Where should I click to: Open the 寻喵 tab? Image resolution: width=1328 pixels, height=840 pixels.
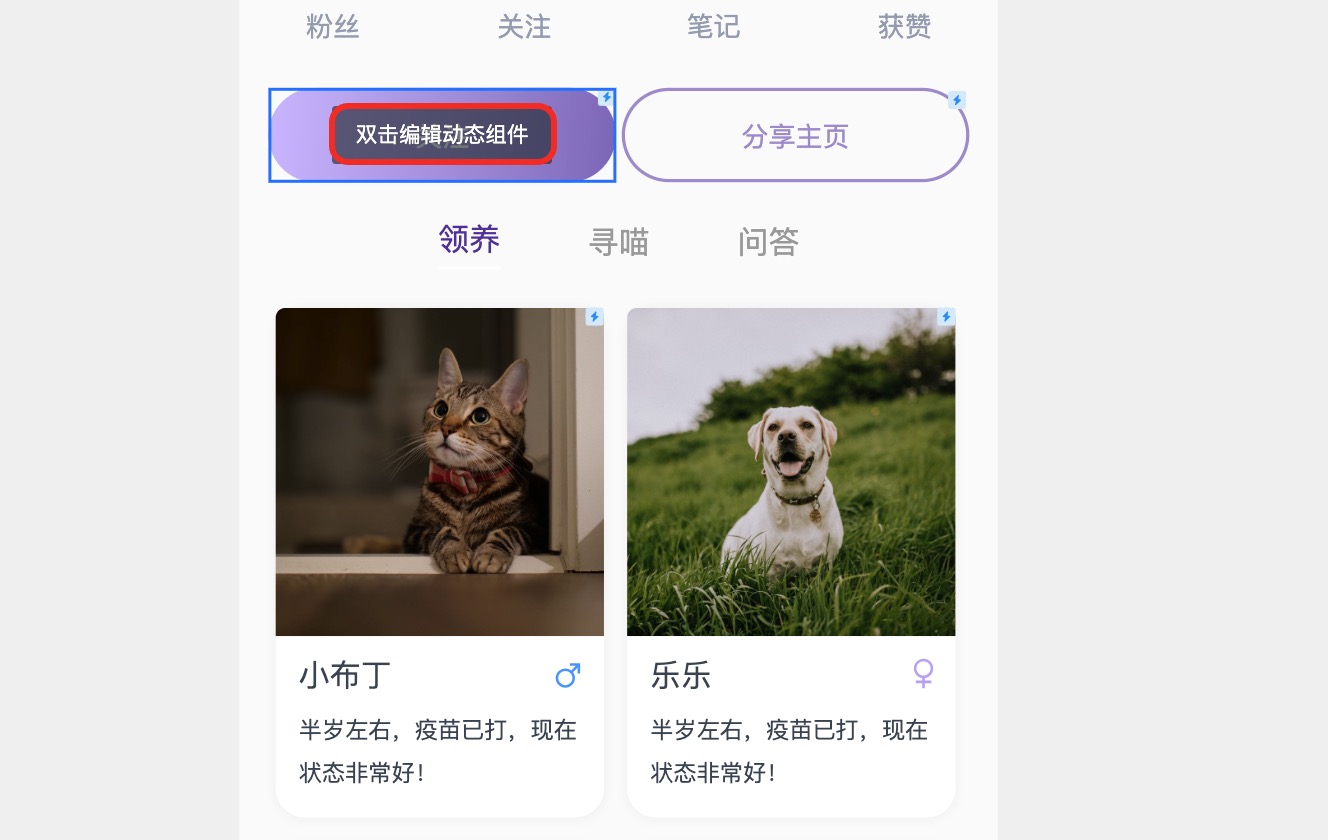tap(619, 242)
